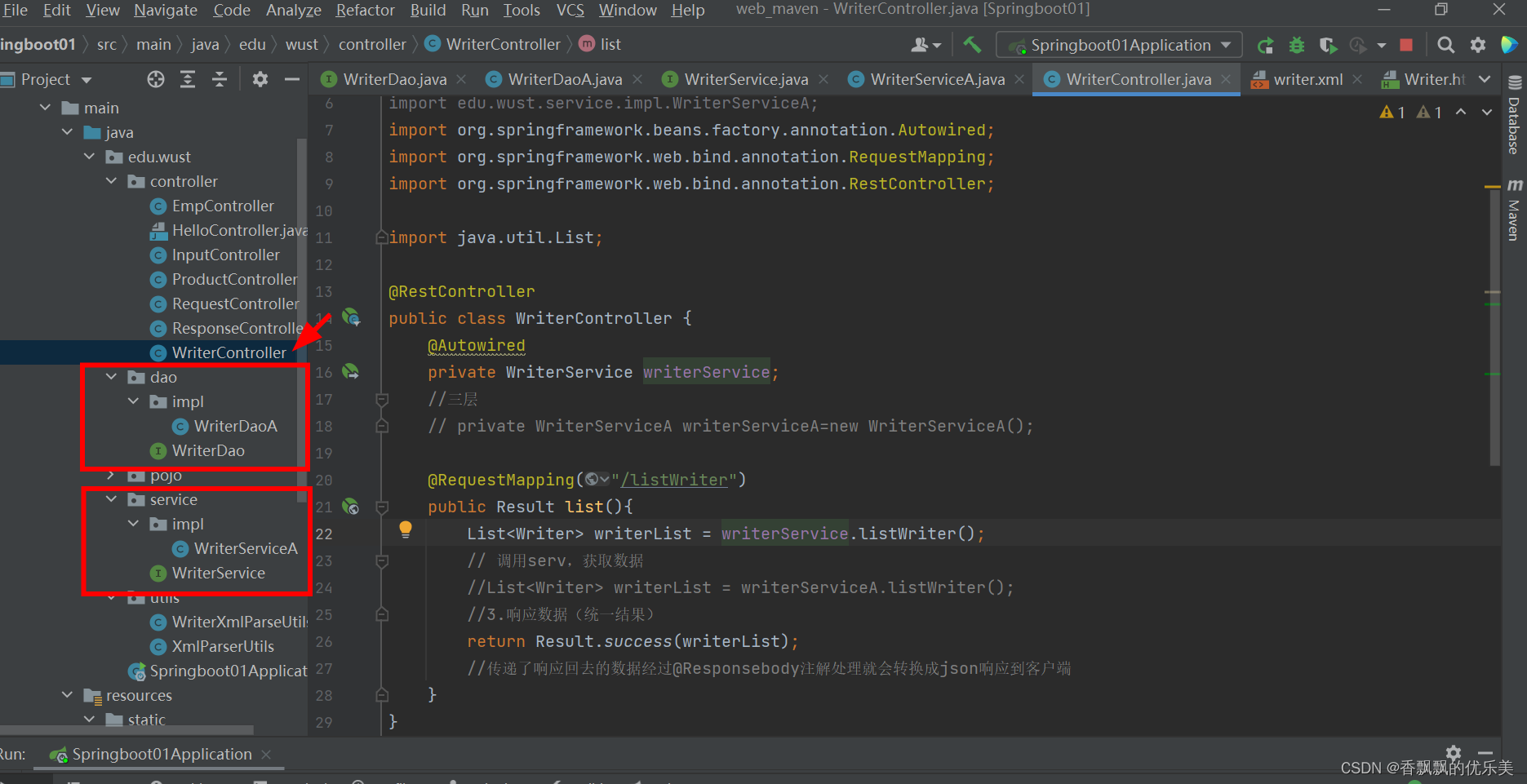Select ProductController in project tree
Viewport: 1527px width, 784px height.
[234, 279]
